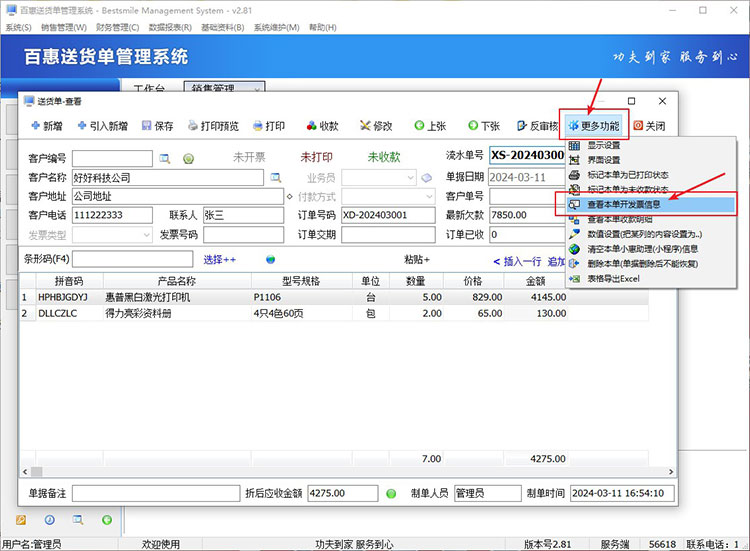
Task: Expand the 发票类型 dropdown
Action: tap(147, 235)
